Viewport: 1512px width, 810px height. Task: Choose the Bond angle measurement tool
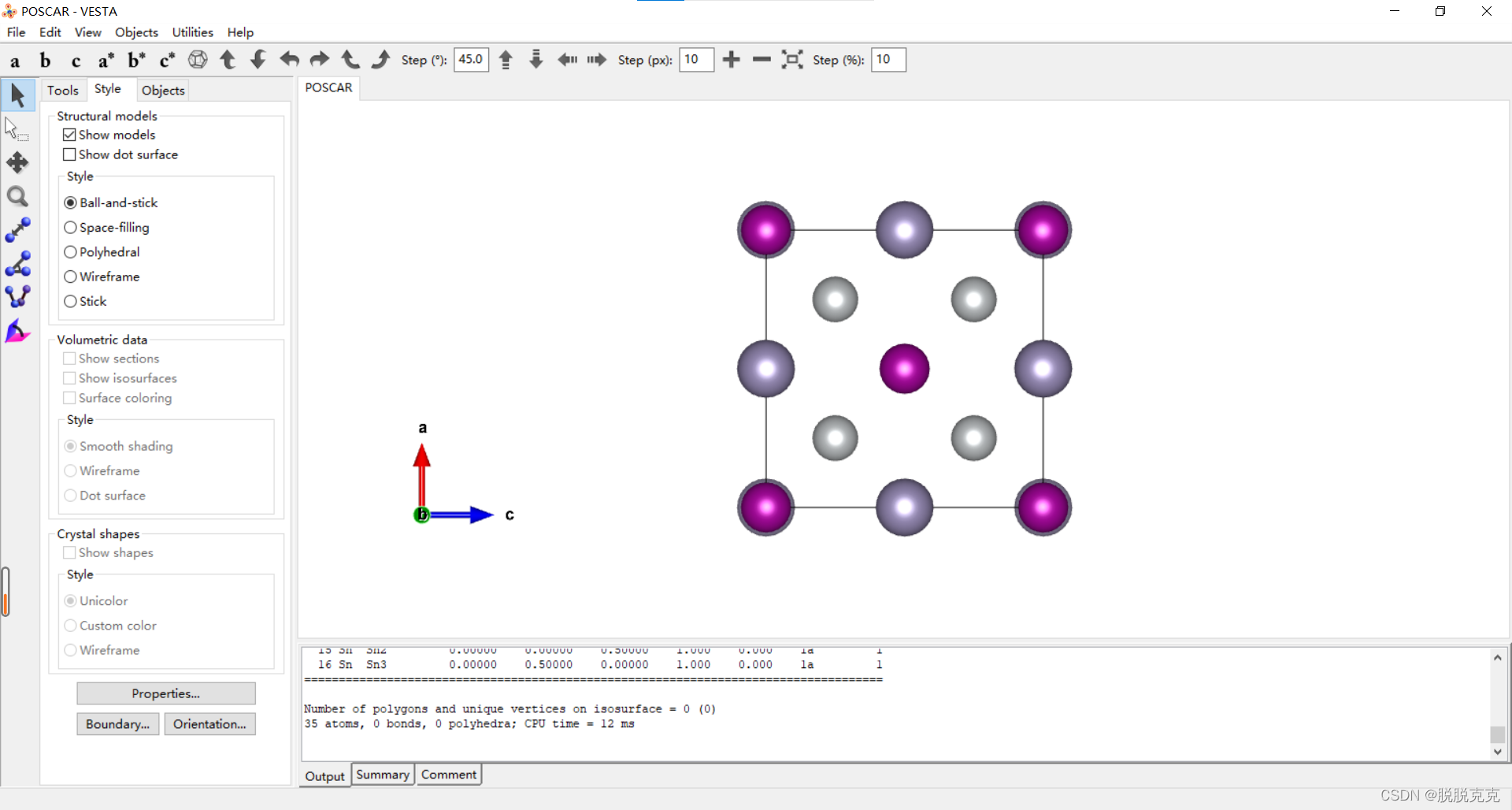[x=17, y=264]
